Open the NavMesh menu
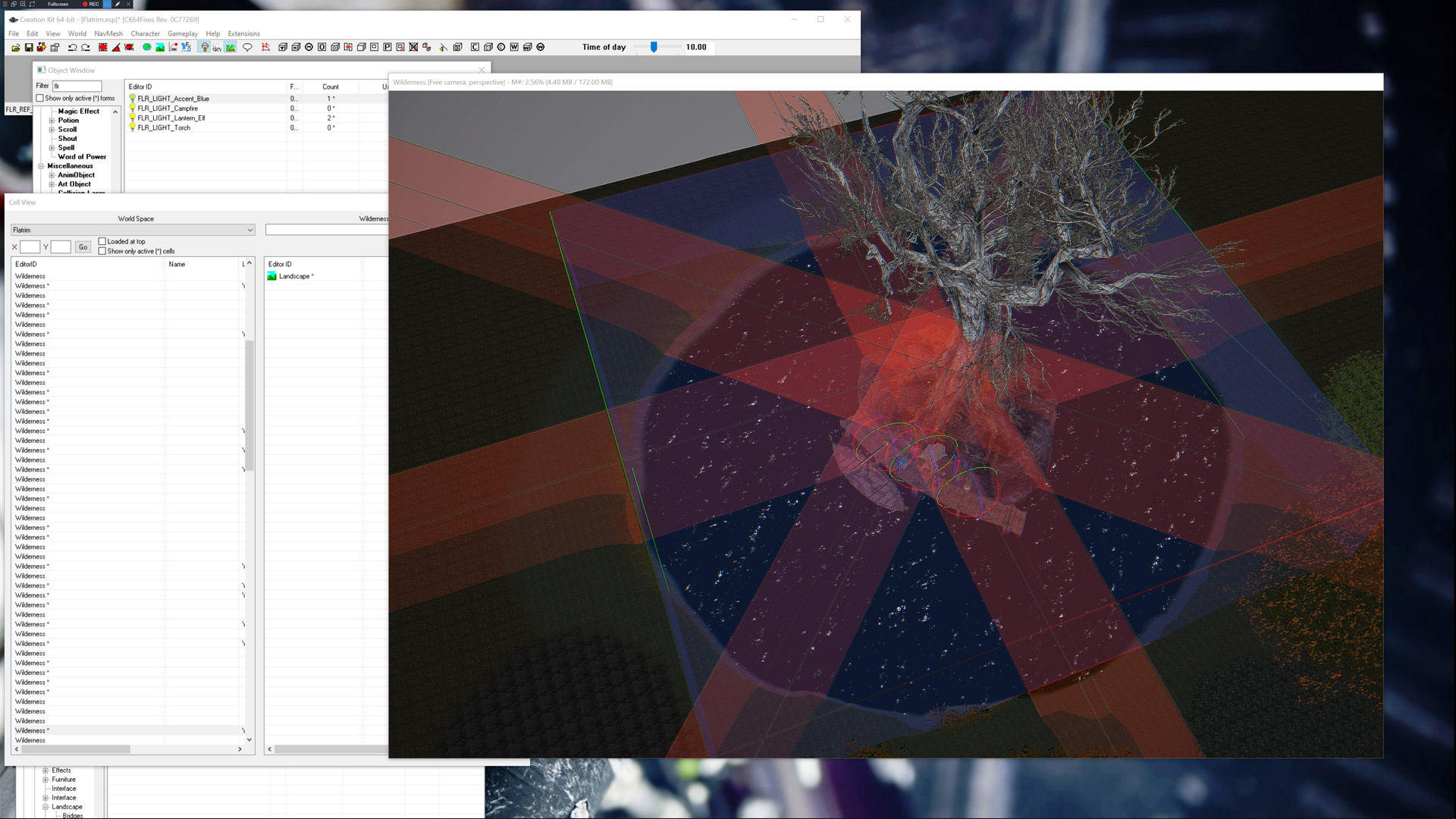This screenshot has height=819, width=1456. pos(108,33)
